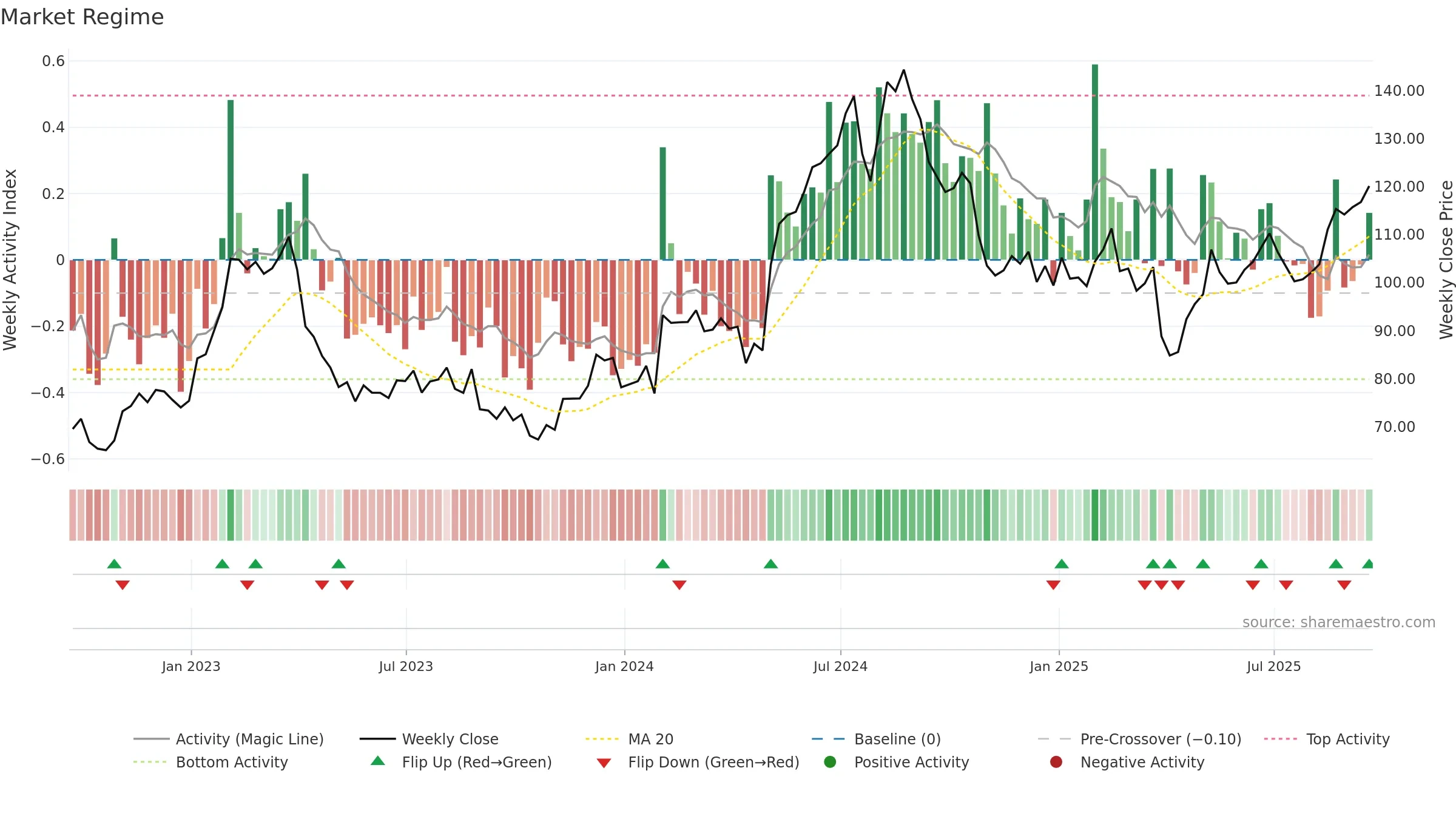Click the Jan 2025 axis label
The image size is (1456, 819).
click(1059, 666)
